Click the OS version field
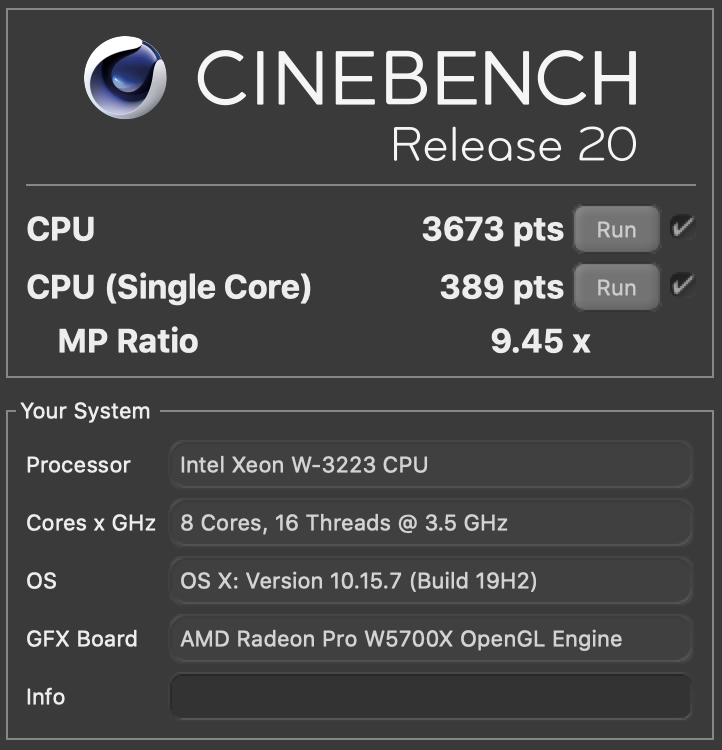The height and width of the screenshot is (750, 722). [431, 581]
